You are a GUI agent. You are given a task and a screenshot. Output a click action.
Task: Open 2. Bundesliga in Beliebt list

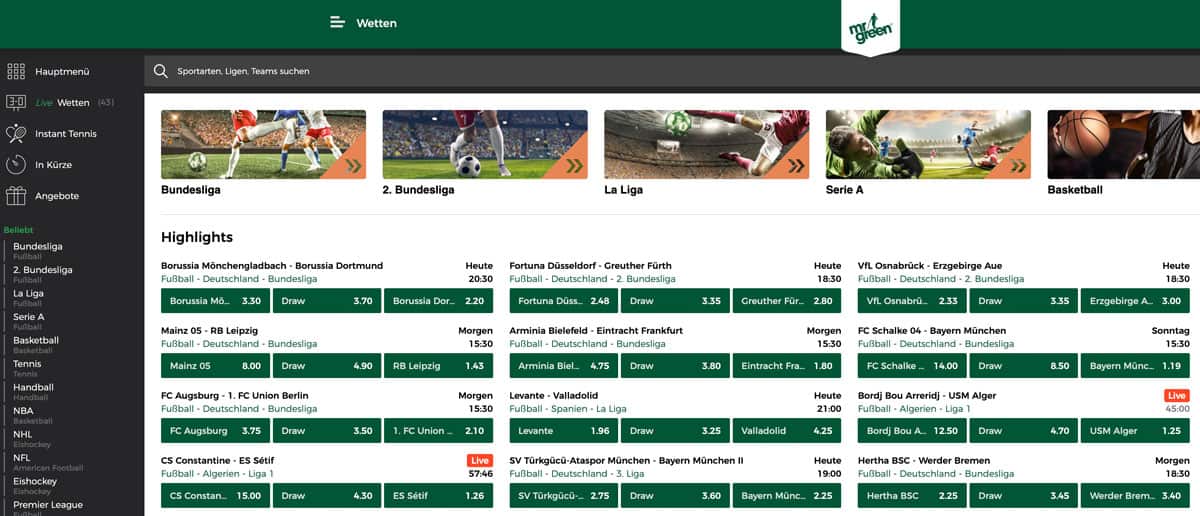[x=43, y=270]
